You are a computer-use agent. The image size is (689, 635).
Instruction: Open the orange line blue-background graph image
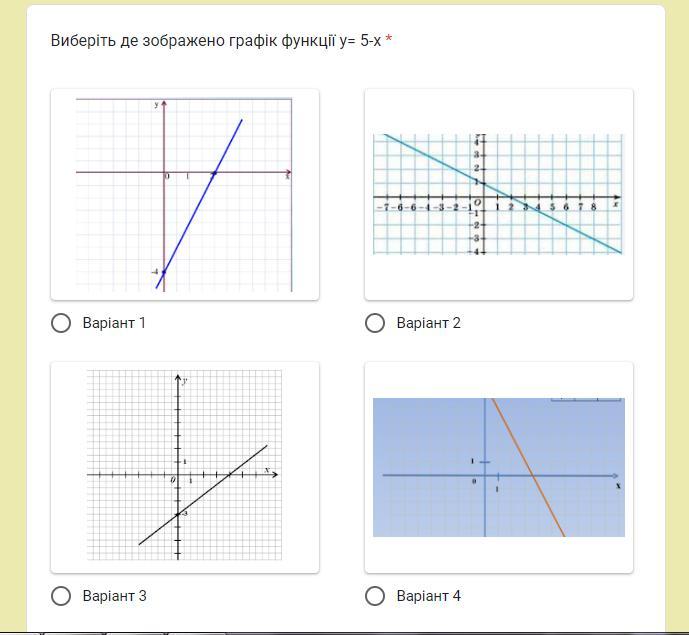point(499,467)
